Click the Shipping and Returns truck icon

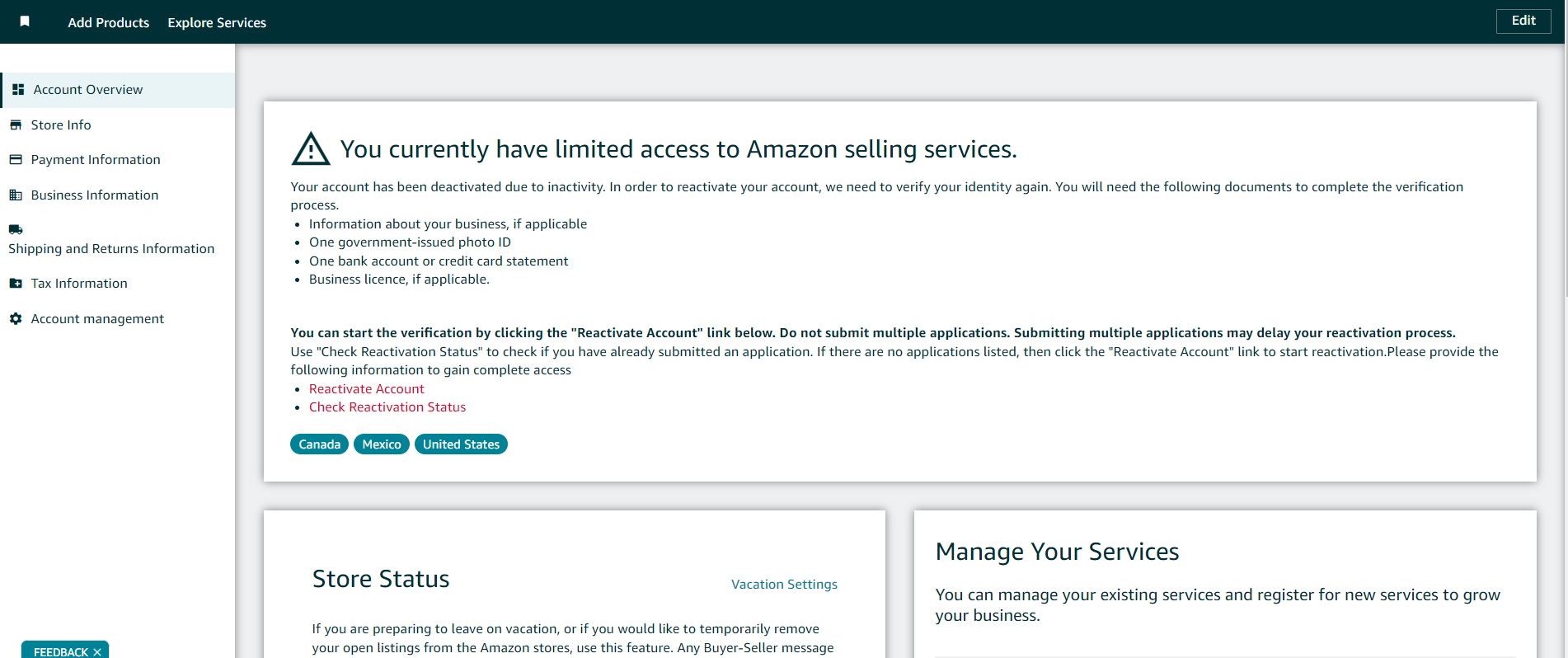16,229
